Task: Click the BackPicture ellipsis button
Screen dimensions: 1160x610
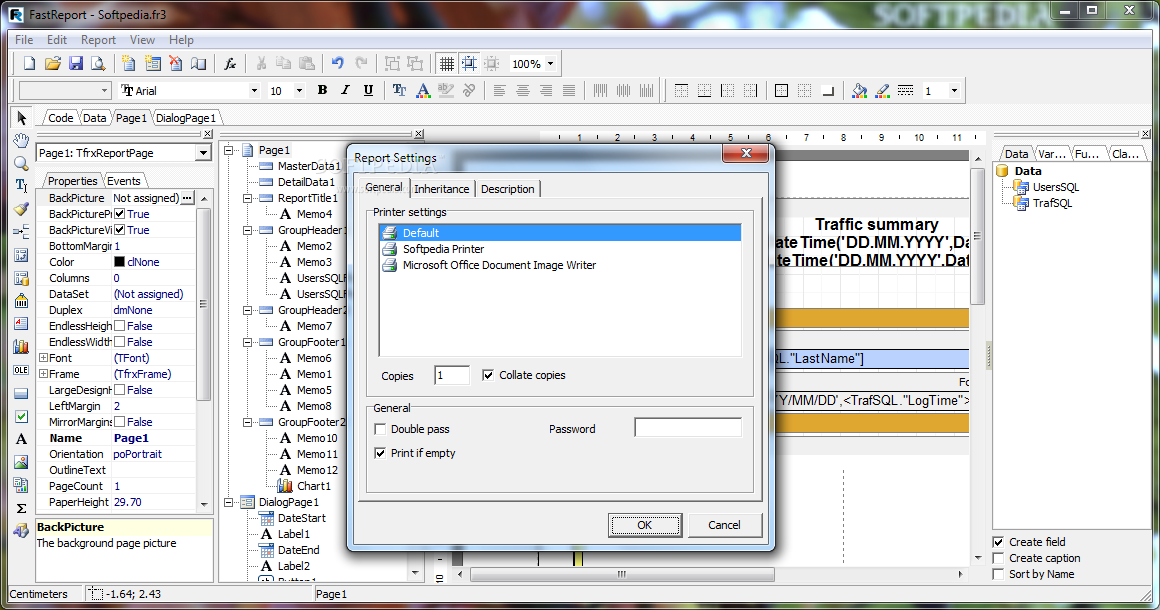Action: pyautogui.click(x=187, y=197)
